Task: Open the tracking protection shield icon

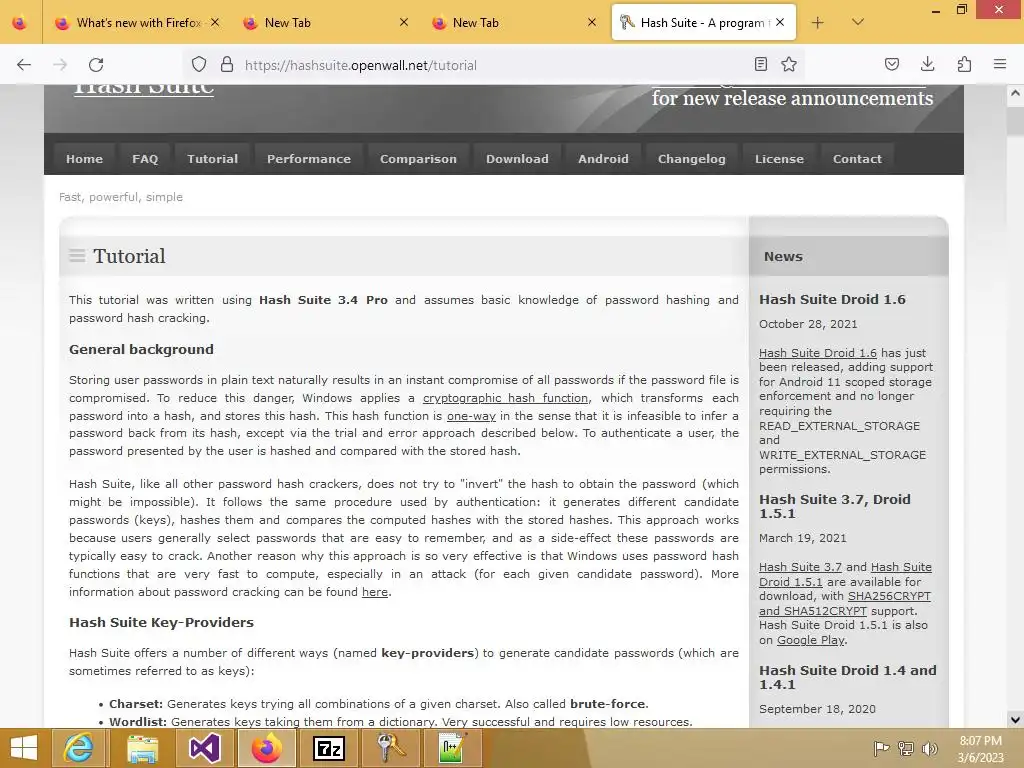Action: tap(199, 65)
